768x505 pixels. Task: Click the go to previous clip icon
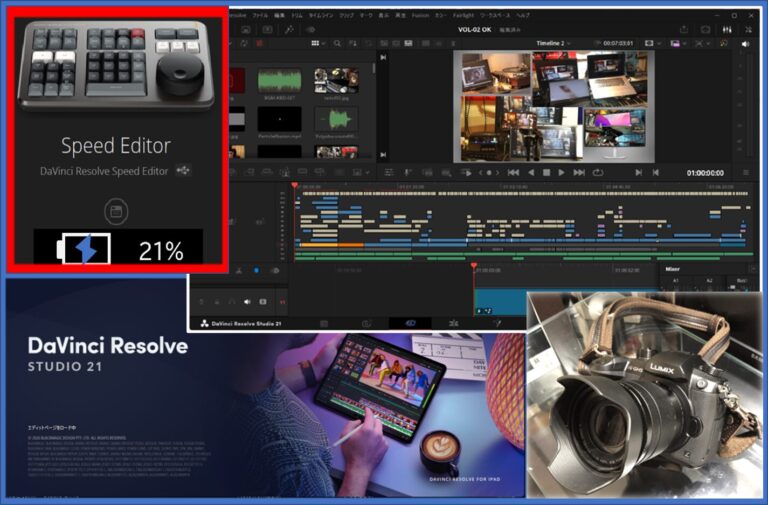click(x=655, y=172)
